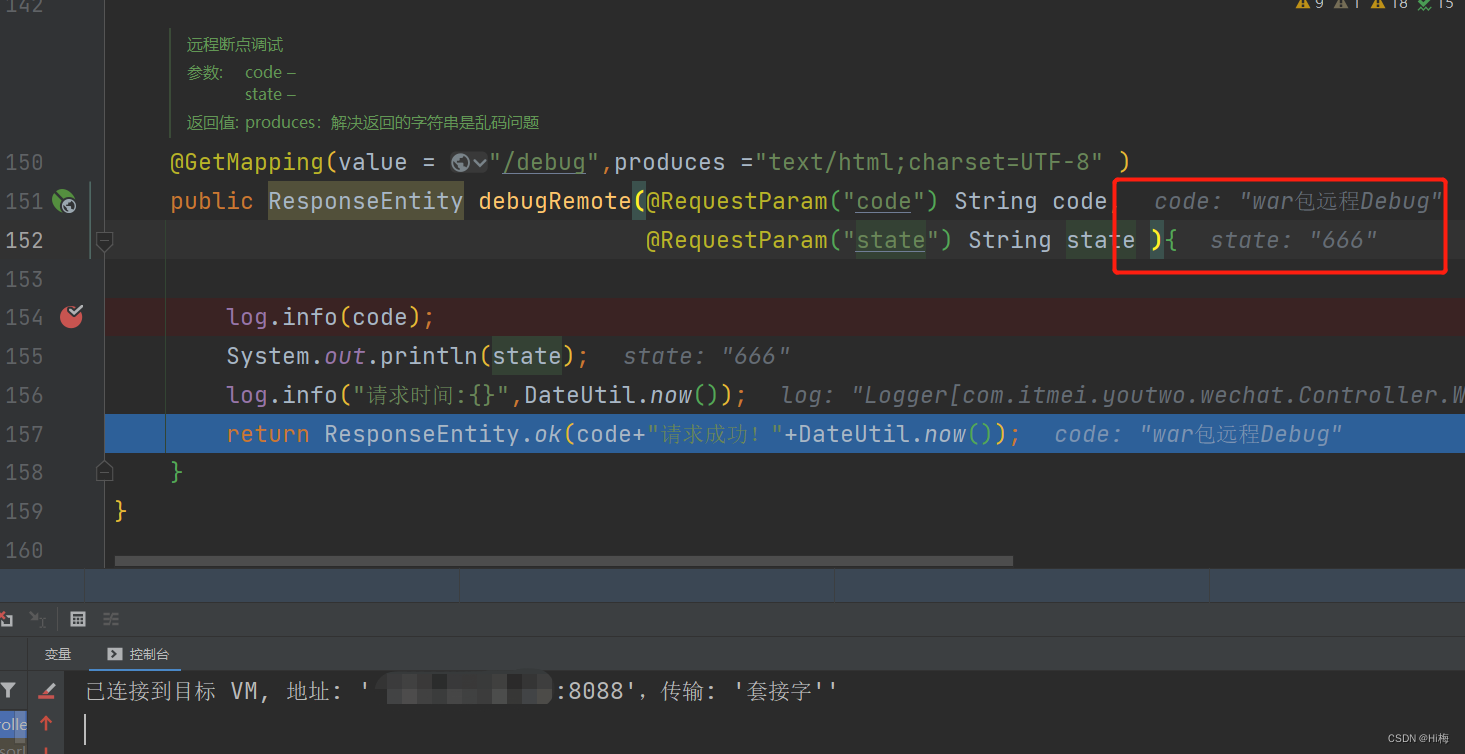The height and width of the screenshot is (754, 1465).
Task: Click the "text/html;charset=UTF-8" produces string
Action: tap(929, 162)
